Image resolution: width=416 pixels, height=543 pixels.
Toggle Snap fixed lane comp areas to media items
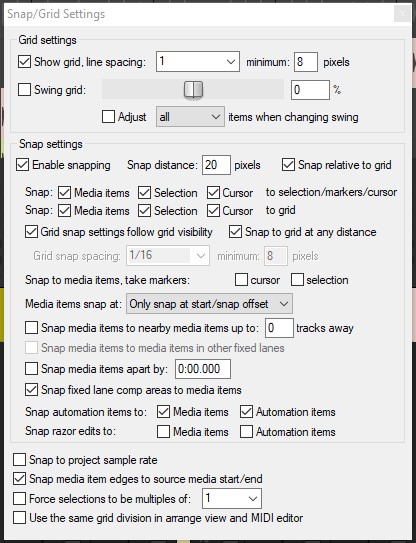pyautogui.click(x=31, y=390)
